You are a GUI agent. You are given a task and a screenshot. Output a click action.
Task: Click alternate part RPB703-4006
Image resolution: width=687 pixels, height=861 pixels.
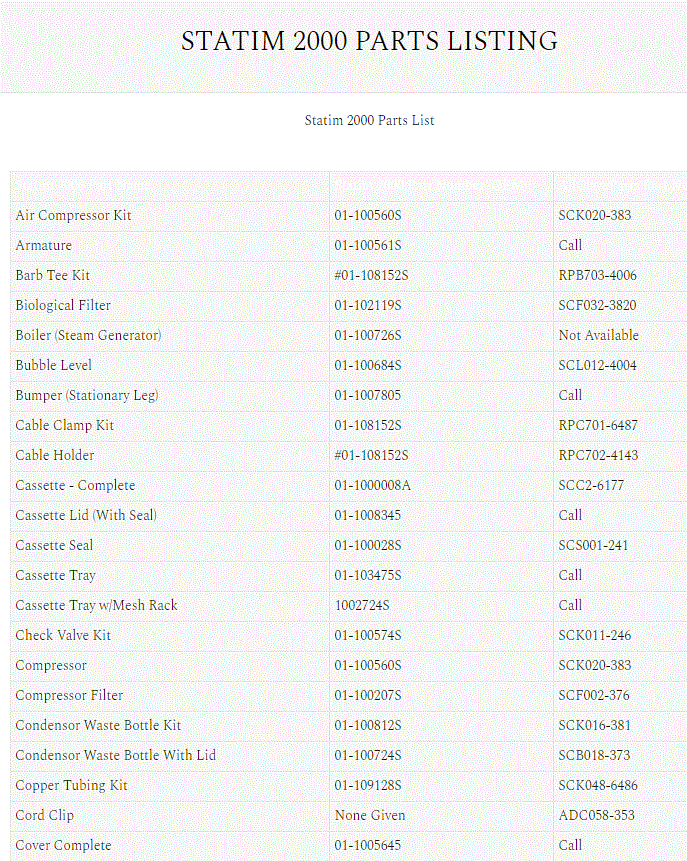(597, 275)
